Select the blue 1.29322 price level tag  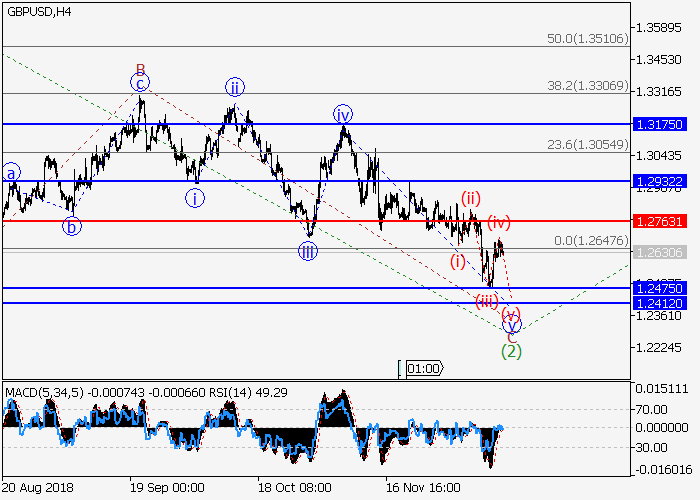pos(658,181)
